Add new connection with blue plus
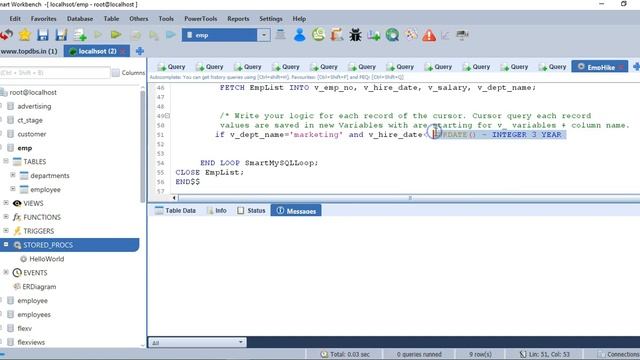Viewport: 640px width, 360px height. pos(140,51)
